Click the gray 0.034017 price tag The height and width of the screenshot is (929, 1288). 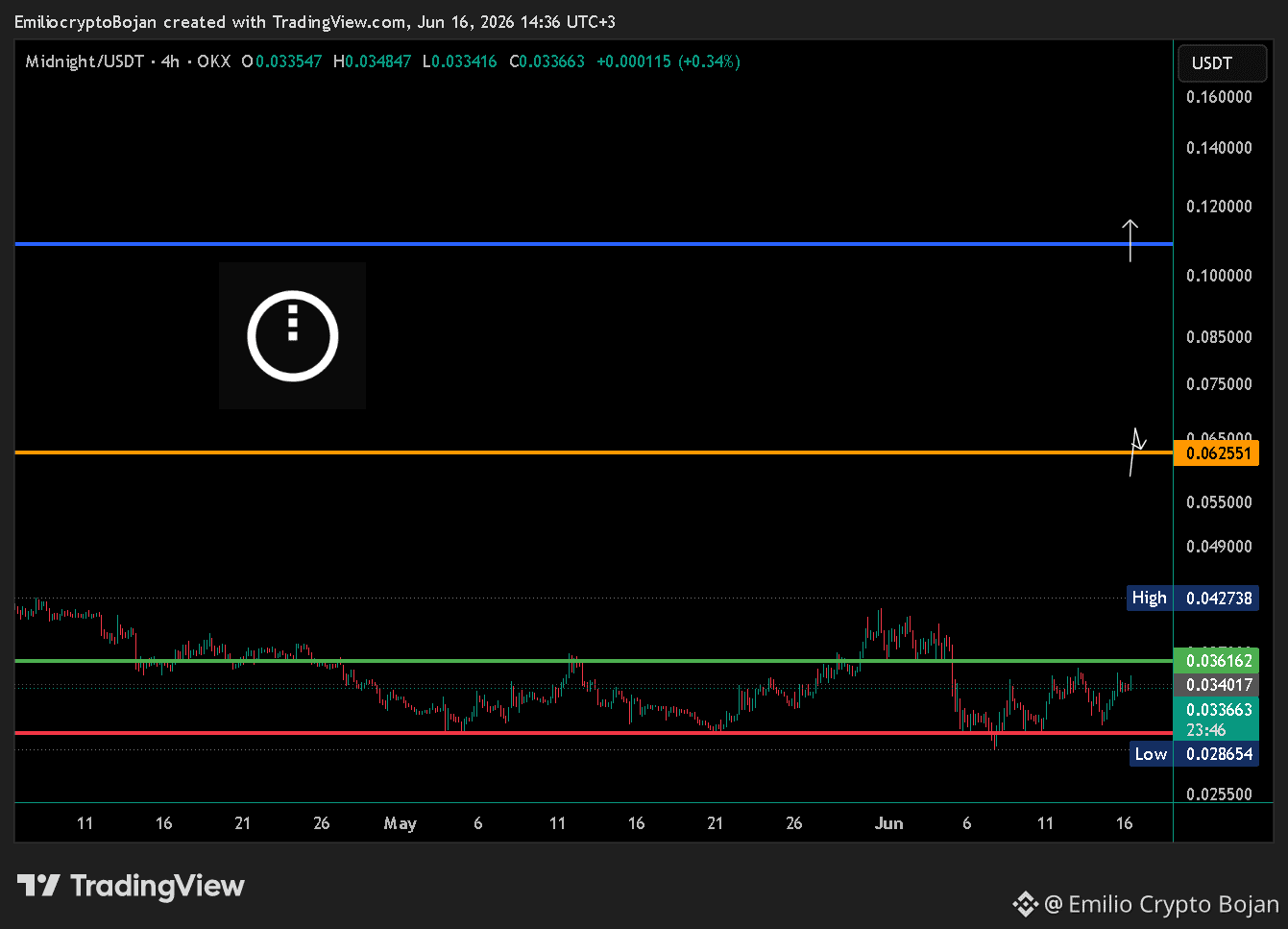pos(1216,685)
